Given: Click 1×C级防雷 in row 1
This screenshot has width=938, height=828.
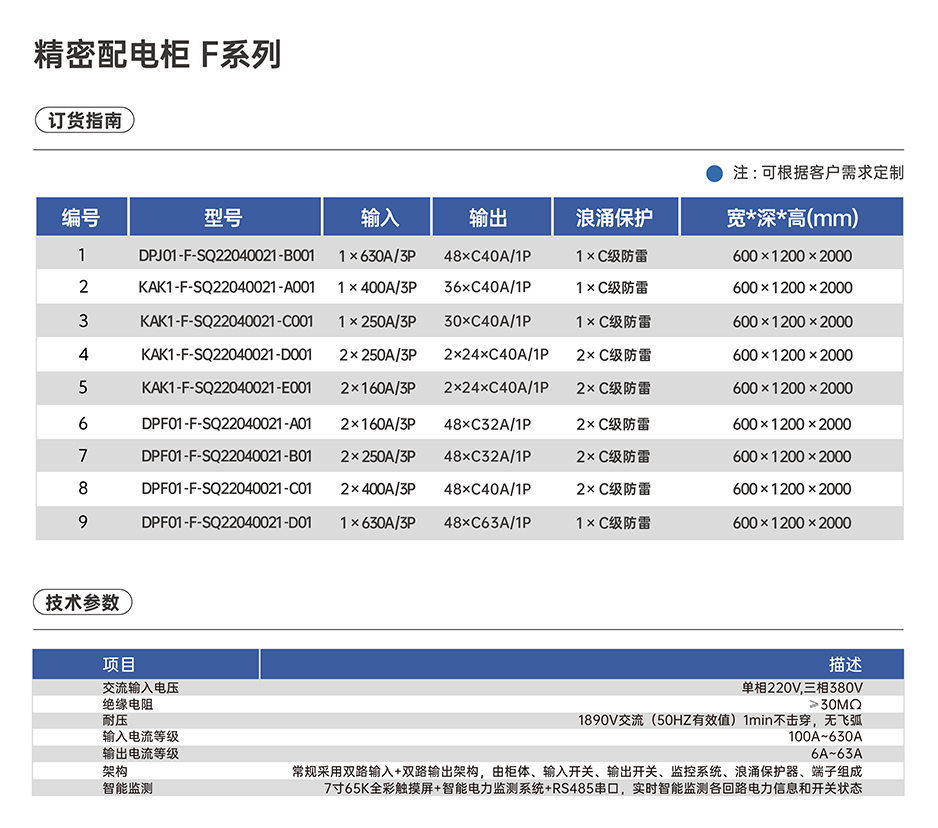Looking at the screenshot, I should pyautogui.click(x=611, y=256).
